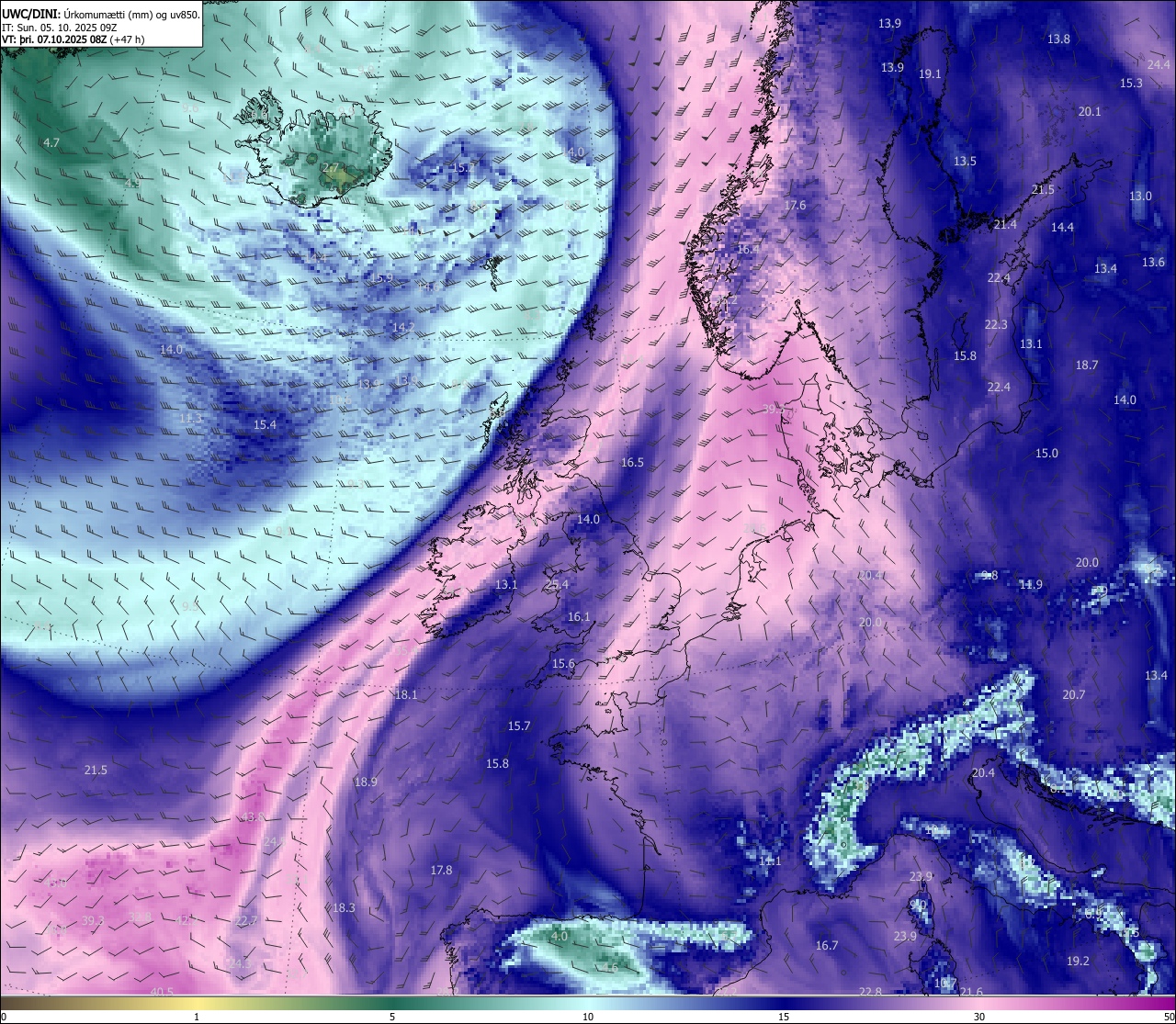Click the 17.8 value label
The width and height of the screenshot is (1176, 1024).
click(441, 871)
